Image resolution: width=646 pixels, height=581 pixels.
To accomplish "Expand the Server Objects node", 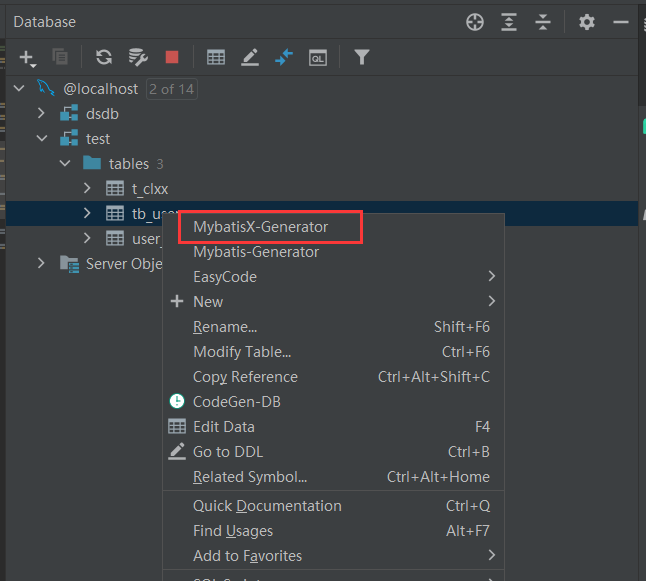I will pos(41,263).
